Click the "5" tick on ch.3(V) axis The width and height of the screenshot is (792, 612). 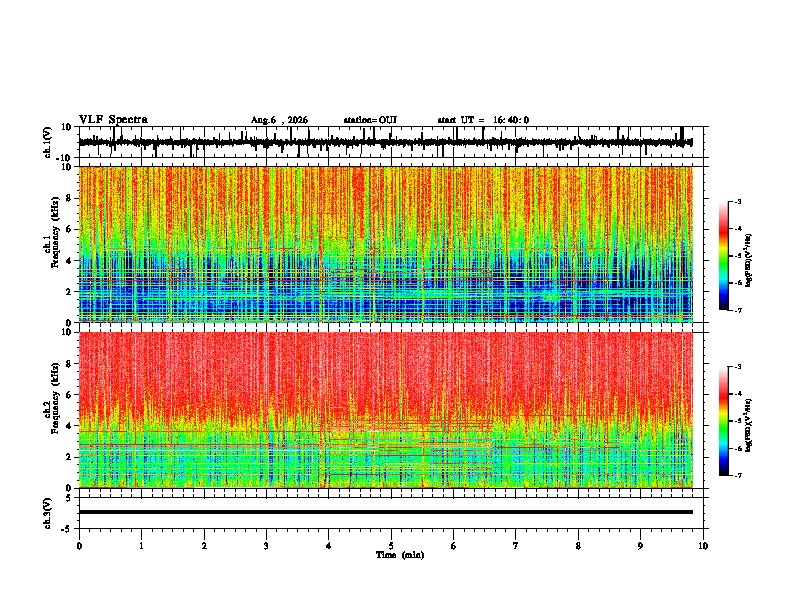pos(70,498)
